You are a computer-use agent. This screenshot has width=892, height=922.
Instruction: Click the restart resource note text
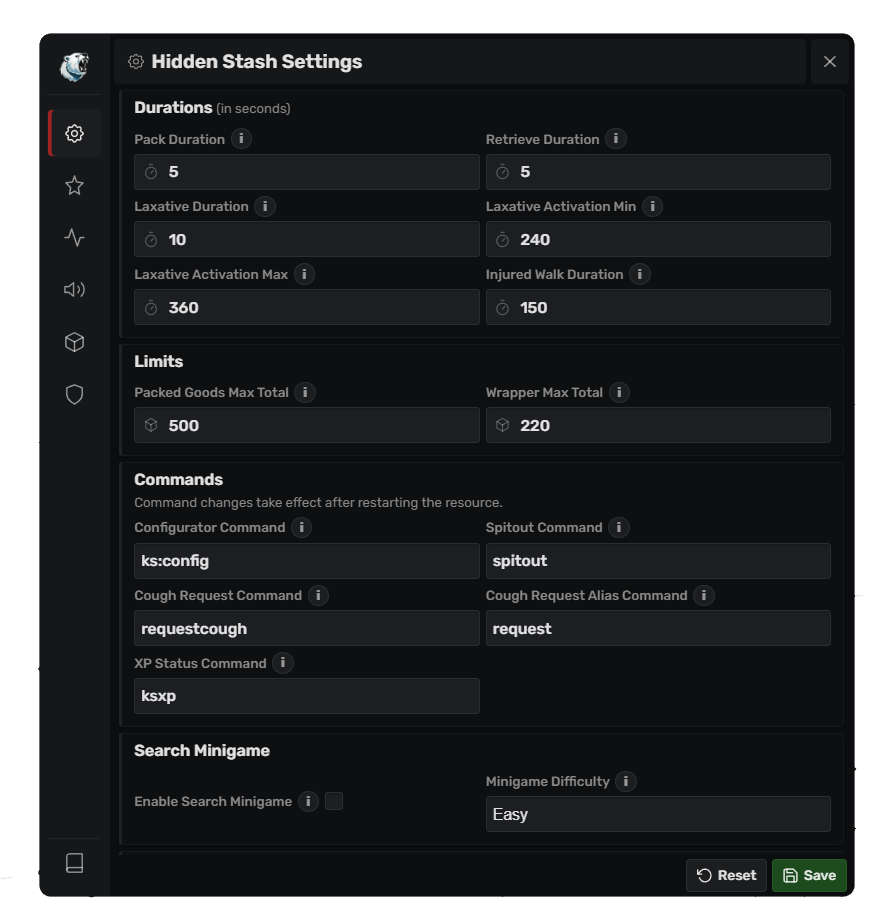[318, 503]
